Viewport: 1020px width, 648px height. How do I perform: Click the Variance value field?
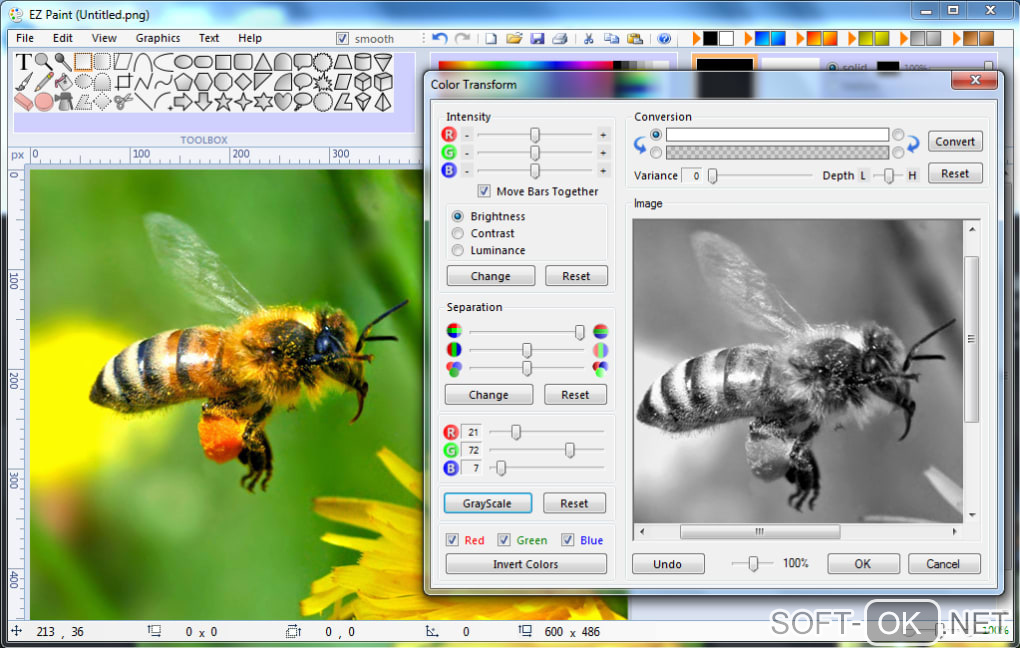tap(692, 176)
